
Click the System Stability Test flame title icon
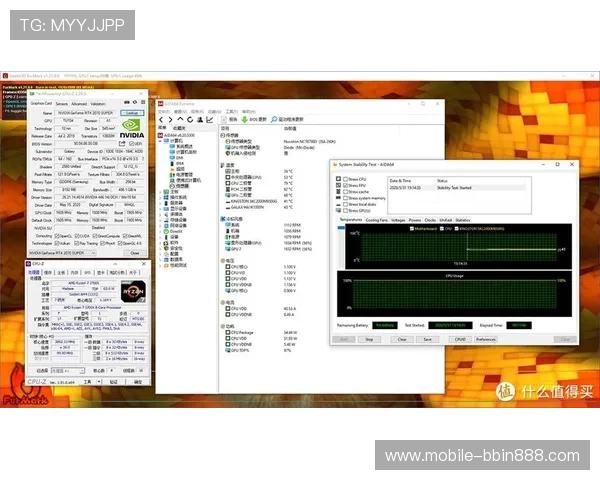tap(335, 165)
